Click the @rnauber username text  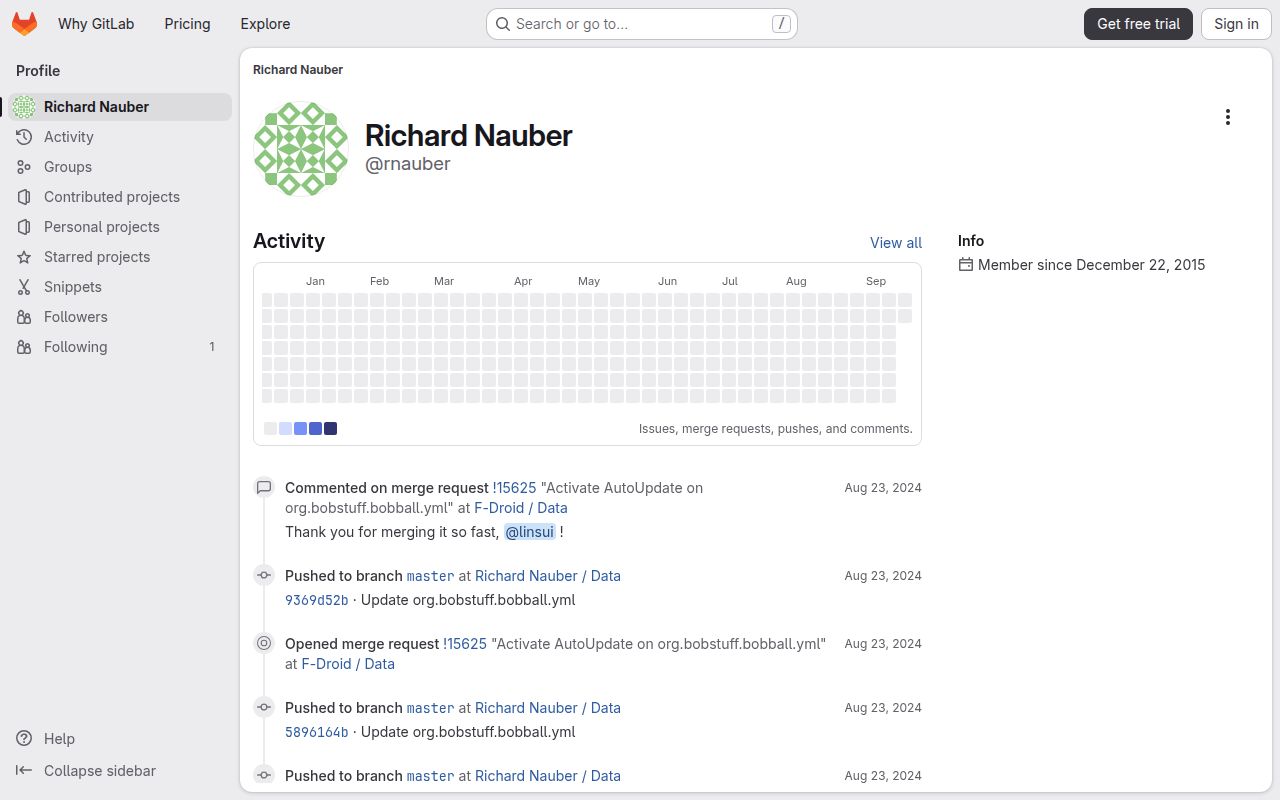pos(408,164)
